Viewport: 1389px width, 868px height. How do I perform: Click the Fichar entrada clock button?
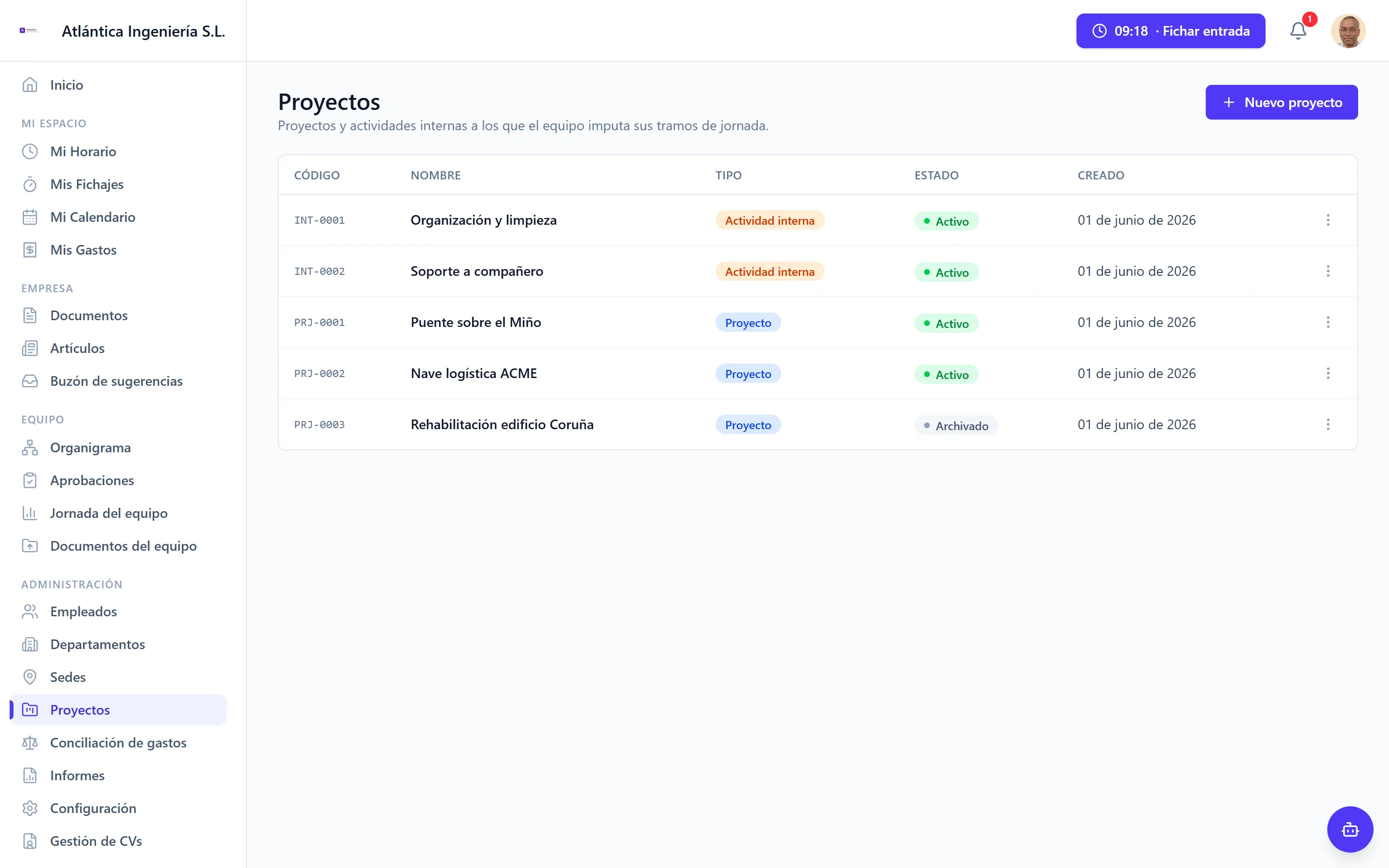[x=1171, y=31]
